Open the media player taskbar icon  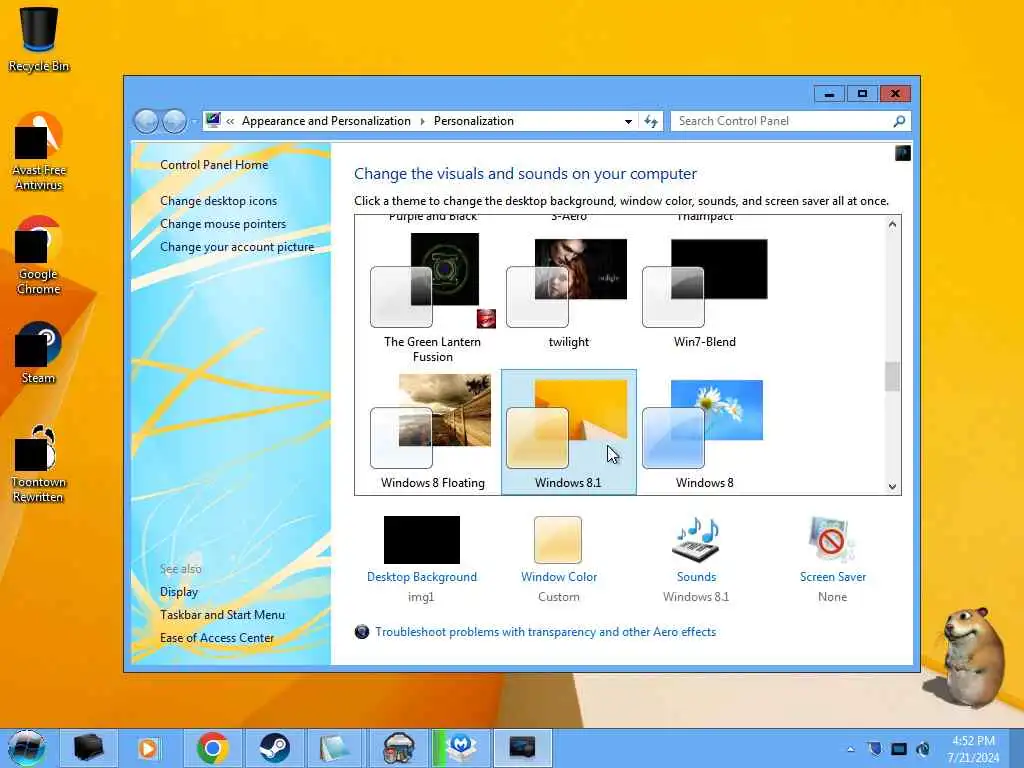[150, 748]
